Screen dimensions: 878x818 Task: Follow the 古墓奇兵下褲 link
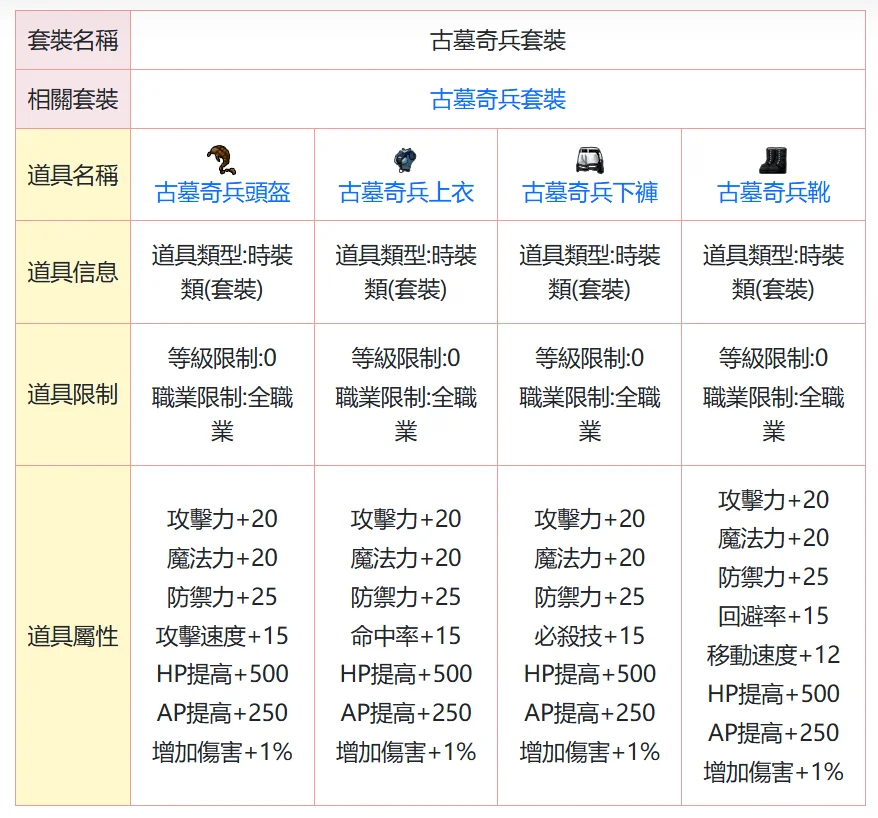coord(590,192)
